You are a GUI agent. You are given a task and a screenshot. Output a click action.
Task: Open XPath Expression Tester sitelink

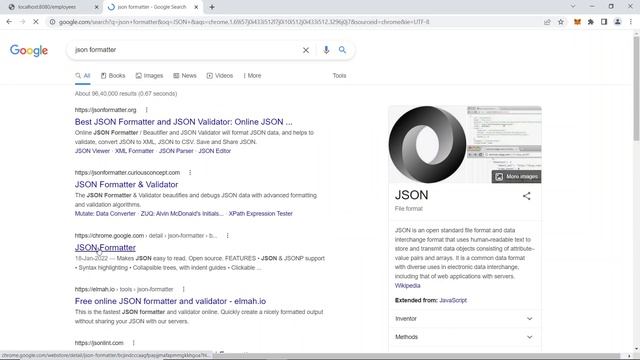click(x=260, y=213)
